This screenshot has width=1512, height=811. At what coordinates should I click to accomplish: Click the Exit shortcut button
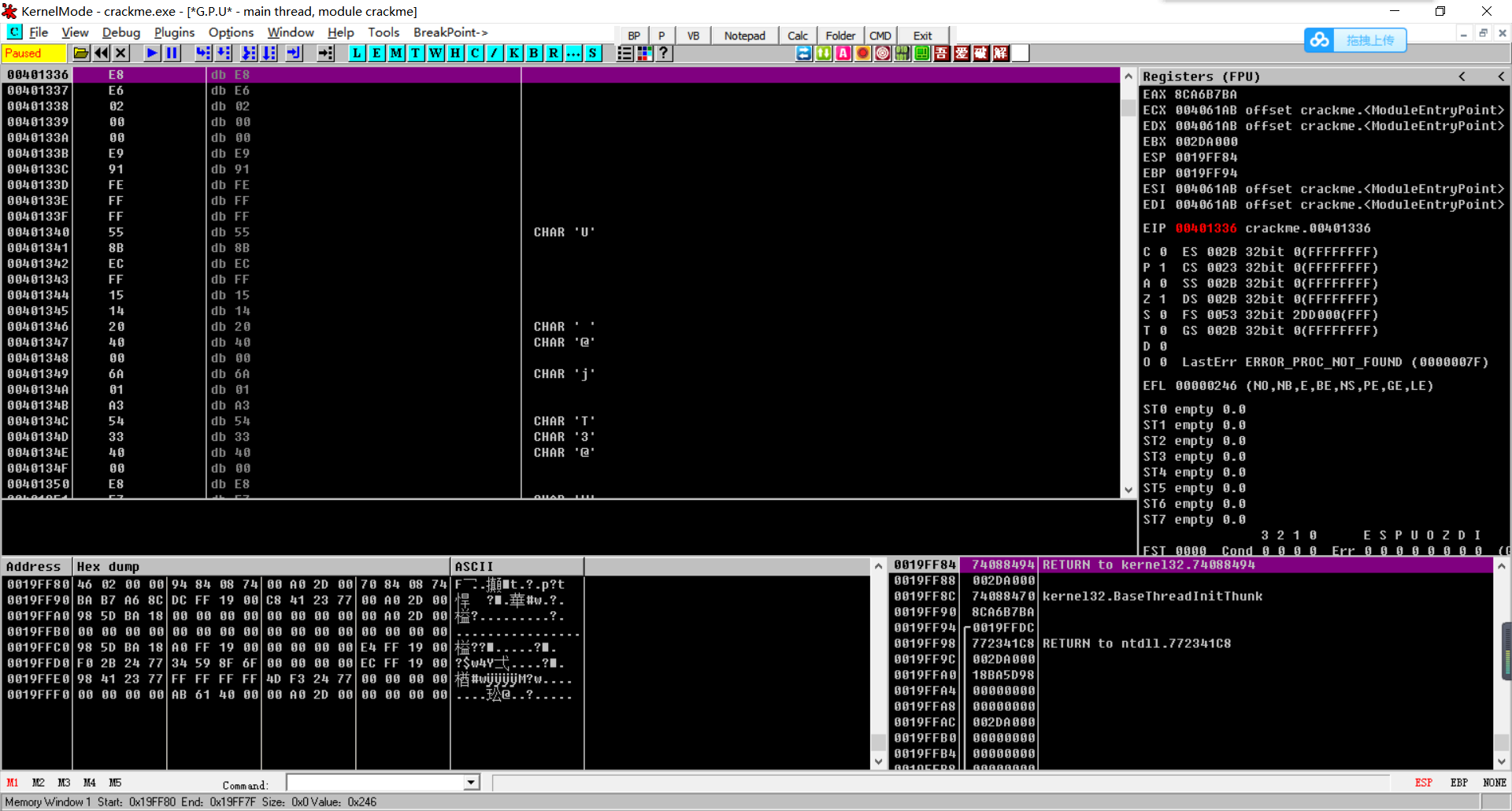pyautogui.click(x=922, y=35)
